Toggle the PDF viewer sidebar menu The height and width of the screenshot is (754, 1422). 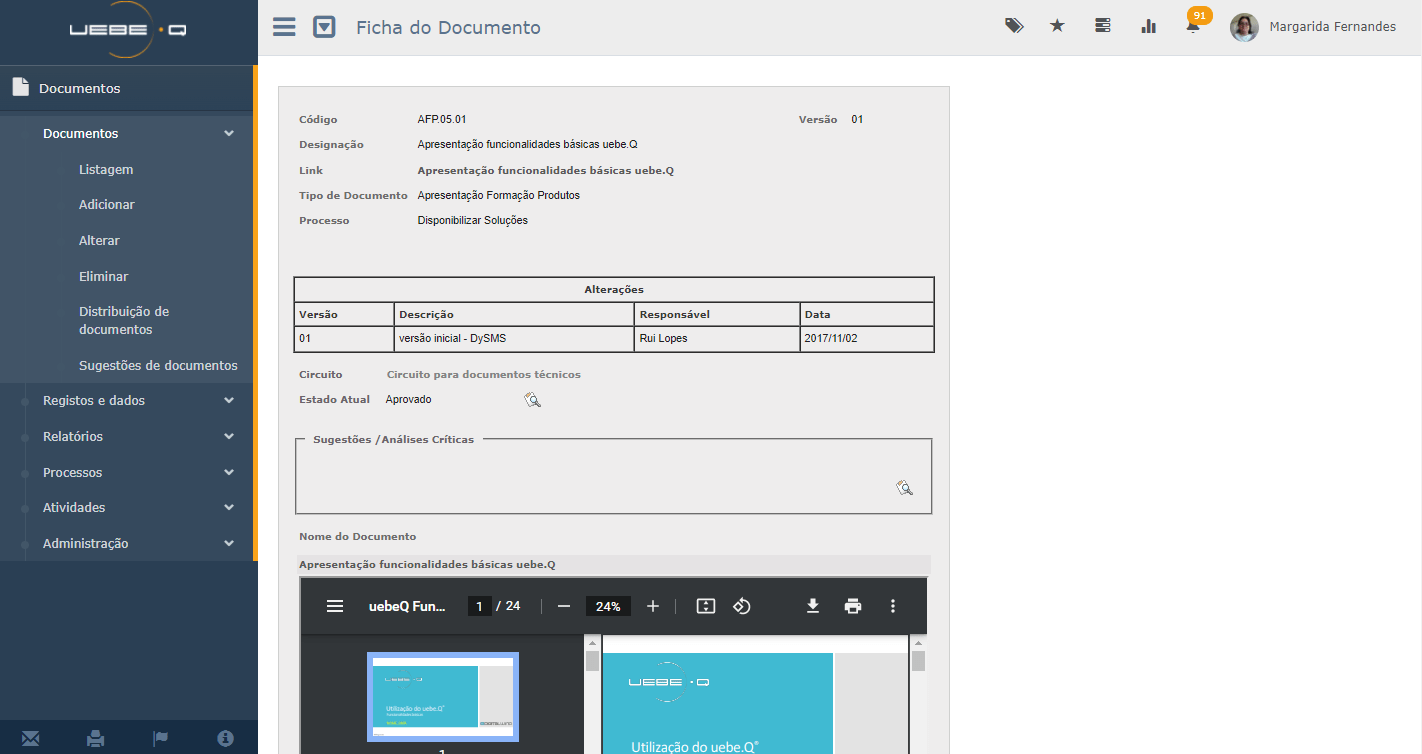tap(335, 606)
